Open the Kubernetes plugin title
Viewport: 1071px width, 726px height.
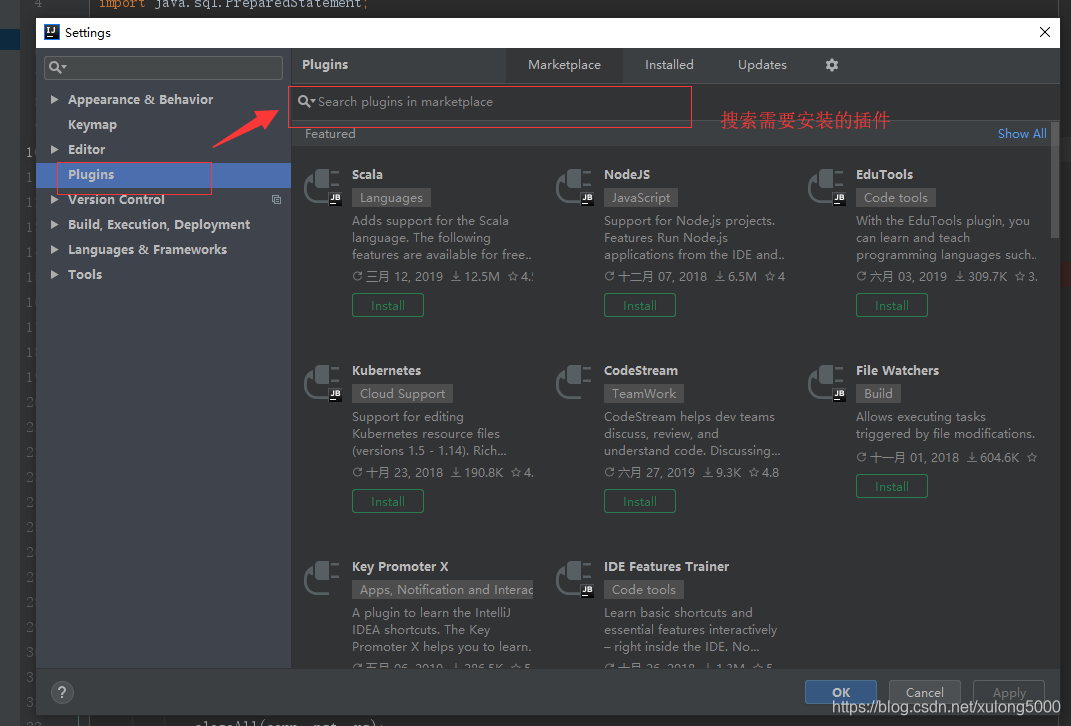coord(386,371)
